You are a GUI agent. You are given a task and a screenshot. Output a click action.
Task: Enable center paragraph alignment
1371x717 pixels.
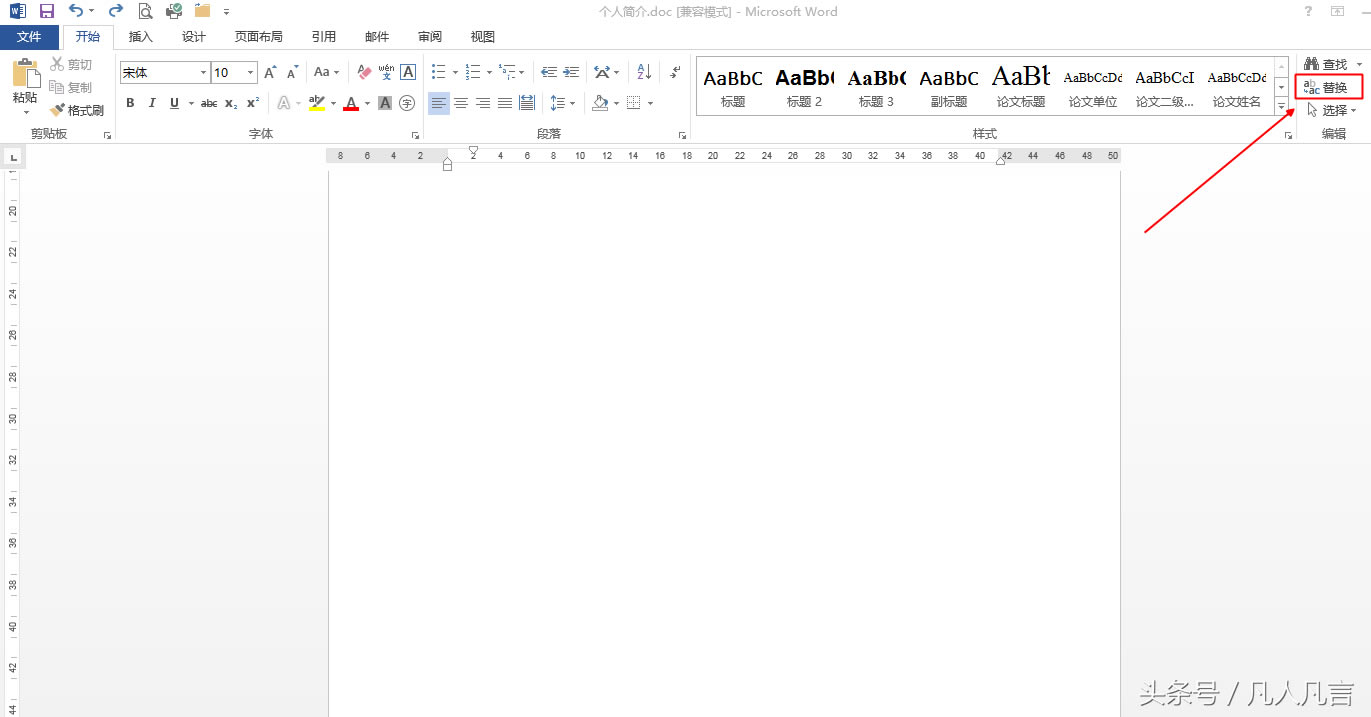[461, 103]
